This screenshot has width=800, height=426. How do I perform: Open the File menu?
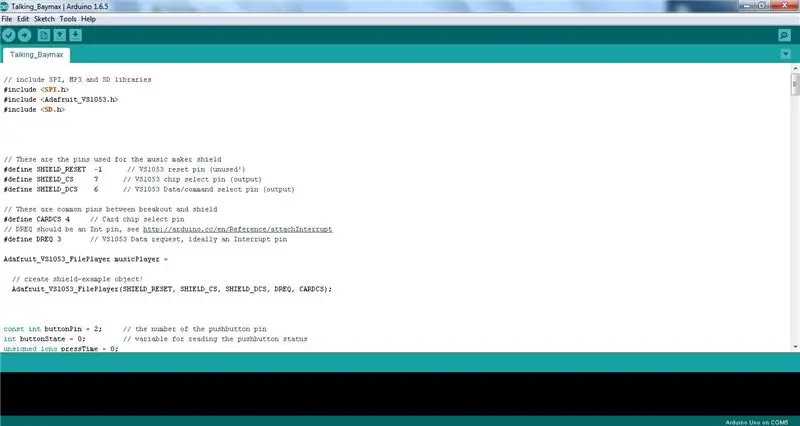[7, 19]
